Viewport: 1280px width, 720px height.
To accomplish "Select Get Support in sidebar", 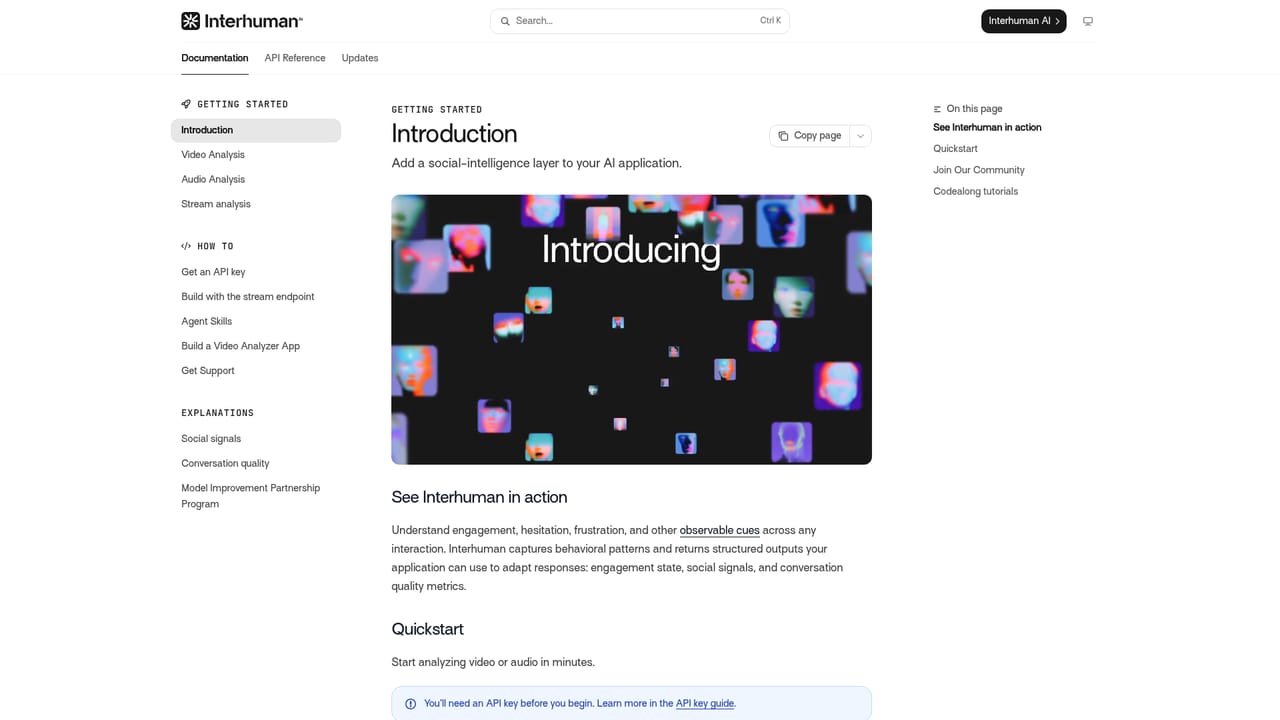I will pos(208,371).
